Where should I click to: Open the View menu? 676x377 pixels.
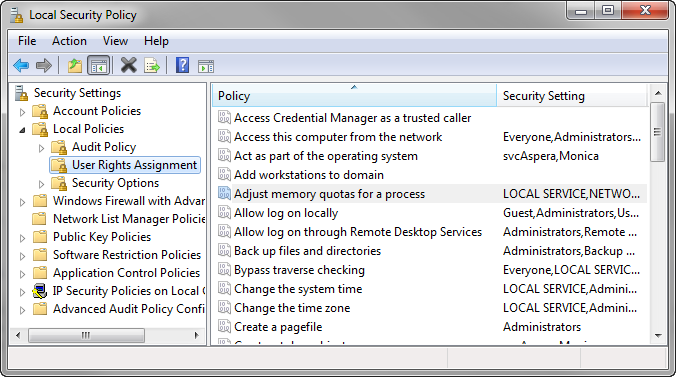tap(115, 41)
